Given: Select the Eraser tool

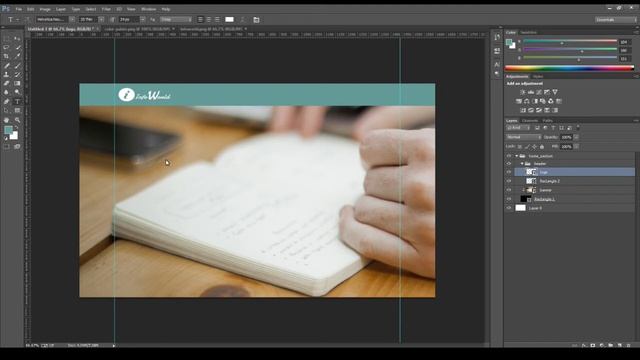Looking at the screenshot, I should click(7, 83).
